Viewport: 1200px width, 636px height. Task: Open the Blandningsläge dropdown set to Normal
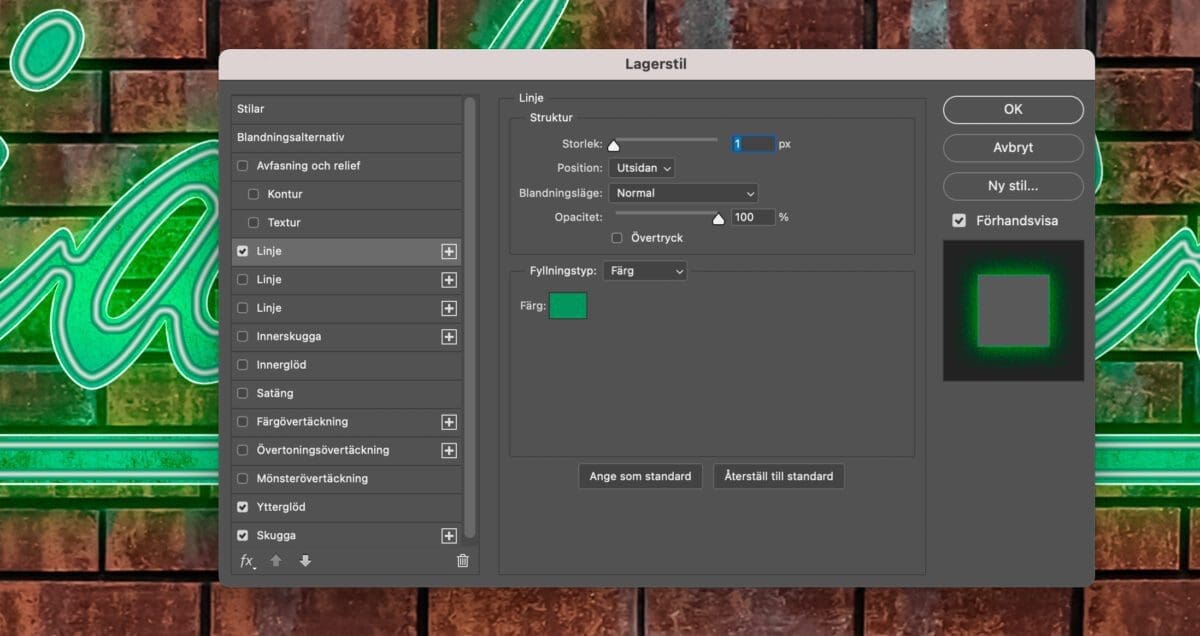683,193
